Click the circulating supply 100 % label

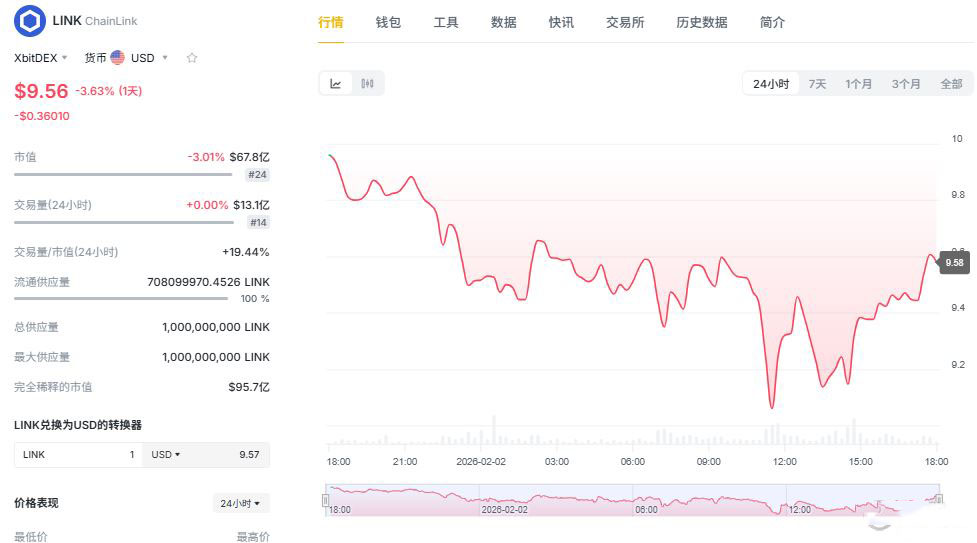tap(255, 299)
